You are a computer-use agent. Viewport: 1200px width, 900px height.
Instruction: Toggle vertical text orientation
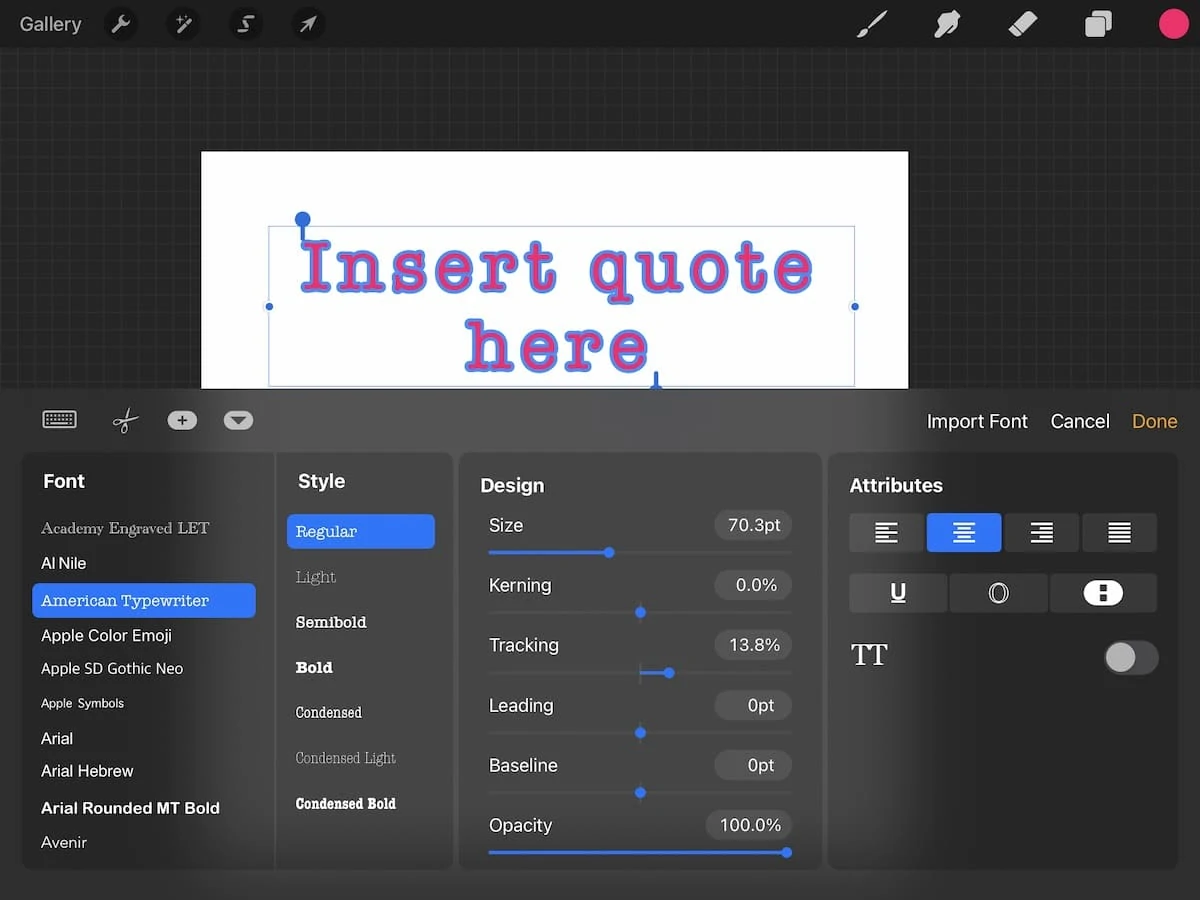[x=1103, y=593]
